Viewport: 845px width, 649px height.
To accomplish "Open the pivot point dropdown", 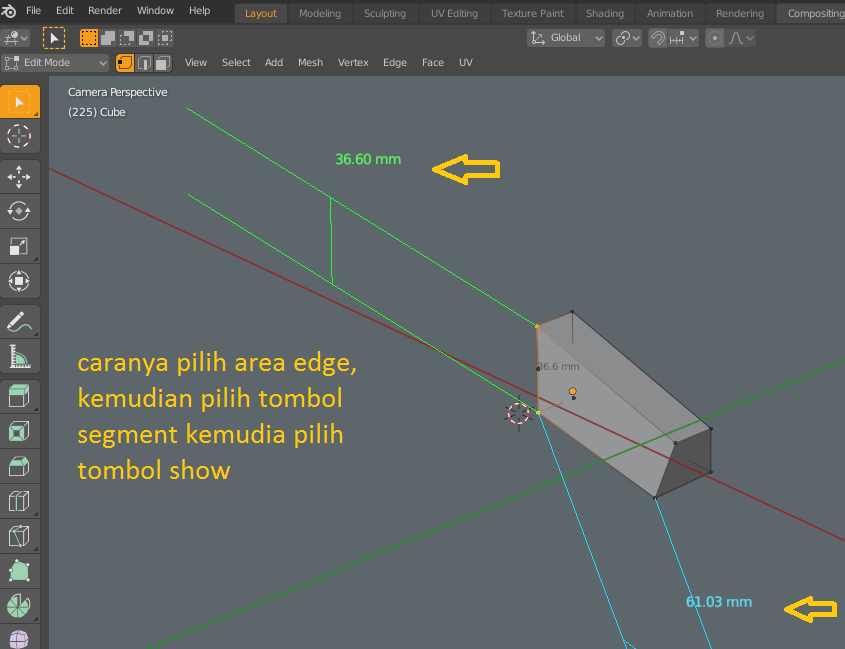I will click(627, 38).
